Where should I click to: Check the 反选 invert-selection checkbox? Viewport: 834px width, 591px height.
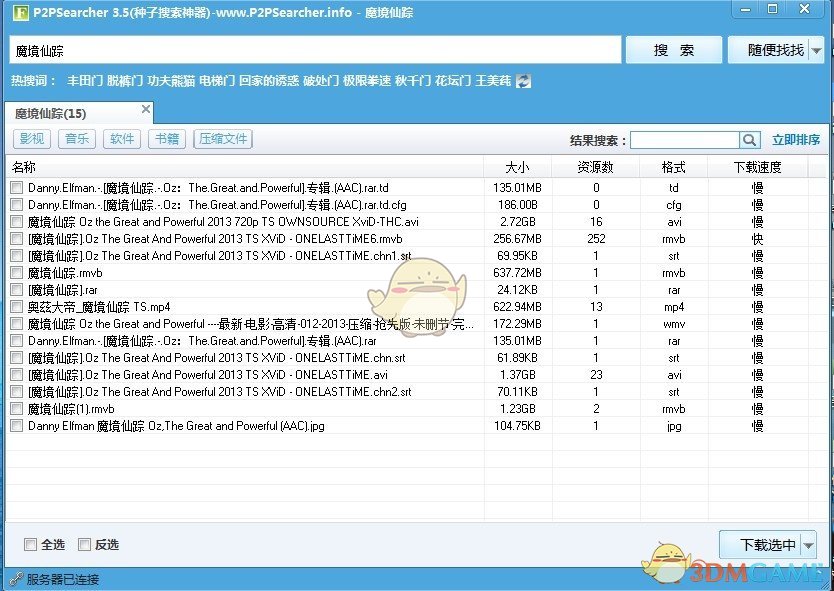point(84,544)
